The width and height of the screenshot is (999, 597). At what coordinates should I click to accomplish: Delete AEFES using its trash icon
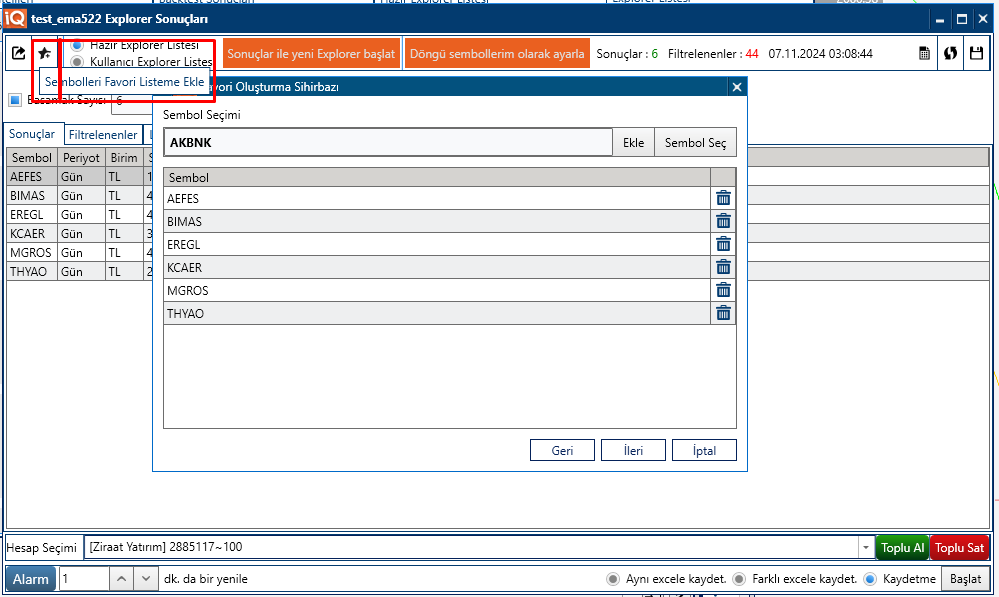pos(723,198)
